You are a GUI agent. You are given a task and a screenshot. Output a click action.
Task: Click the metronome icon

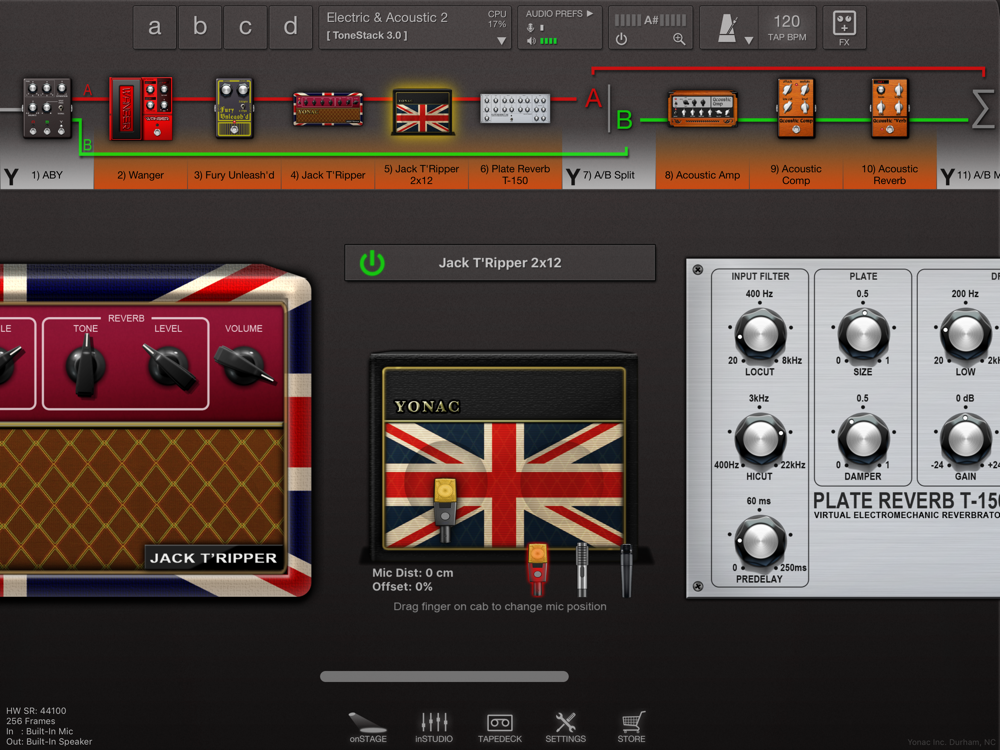(727, 29)
